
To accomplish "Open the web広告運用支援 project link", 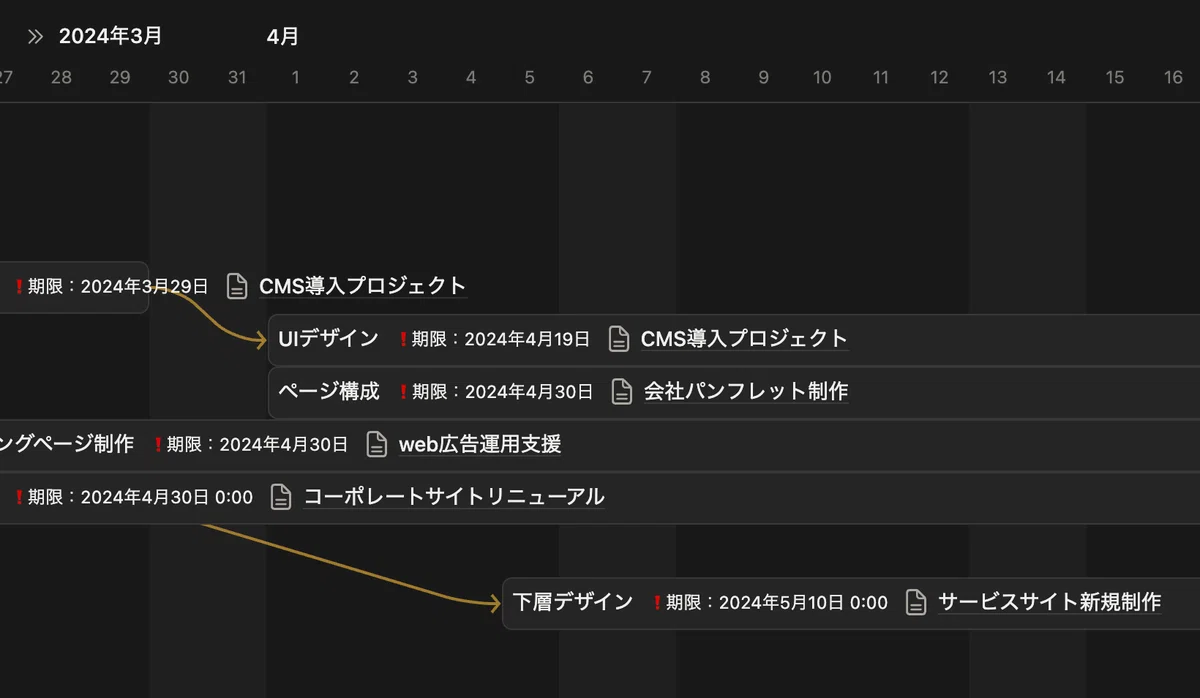I will point(480,444).
